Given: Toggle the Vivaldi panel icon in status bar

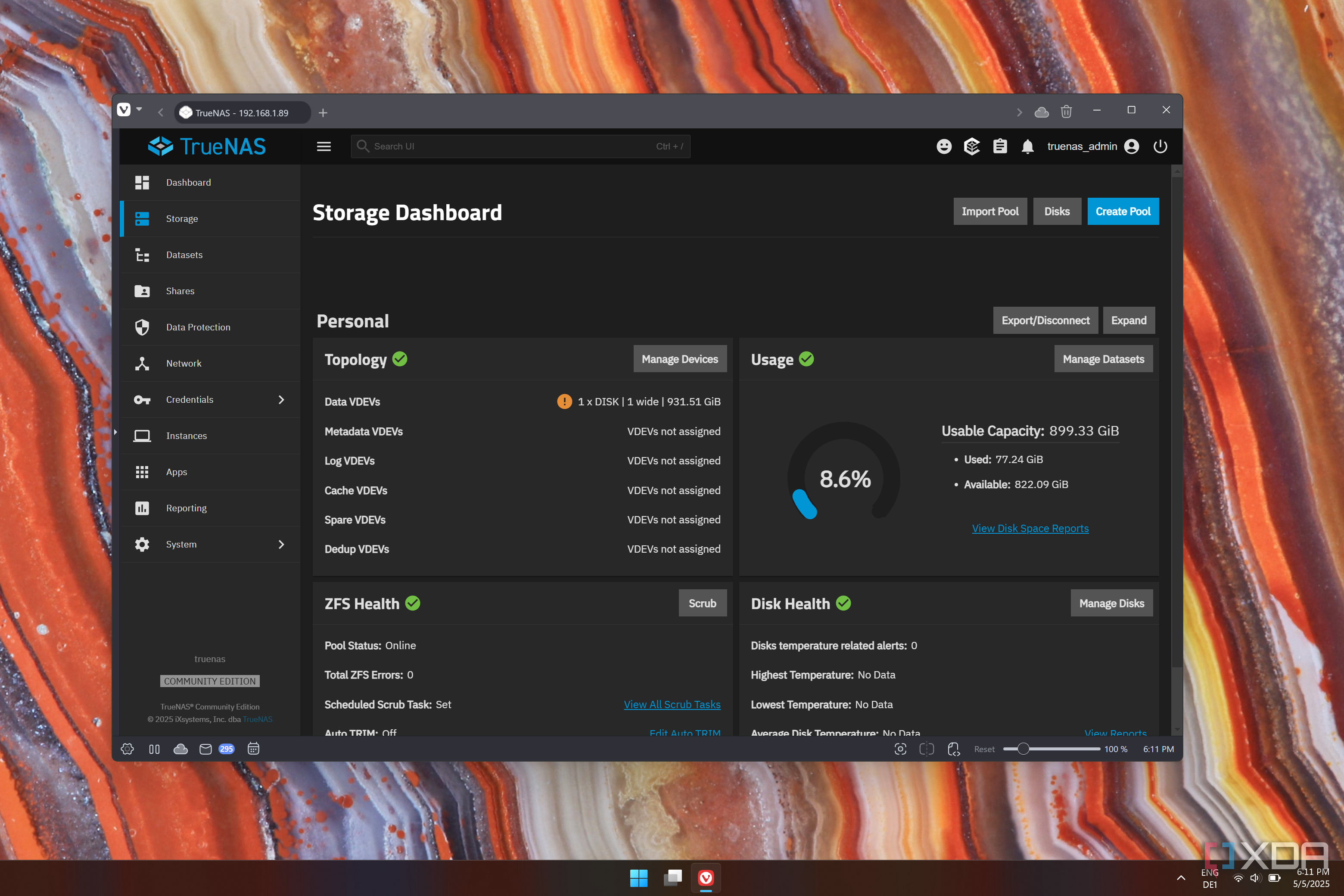Looking at the screenshot, I should (x=154, y=749).
